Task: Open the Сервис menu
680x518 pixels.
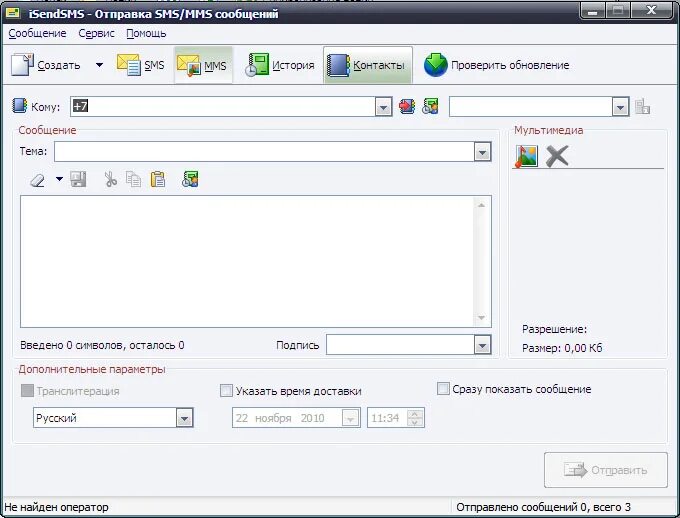Action: (x=96, y=33)
